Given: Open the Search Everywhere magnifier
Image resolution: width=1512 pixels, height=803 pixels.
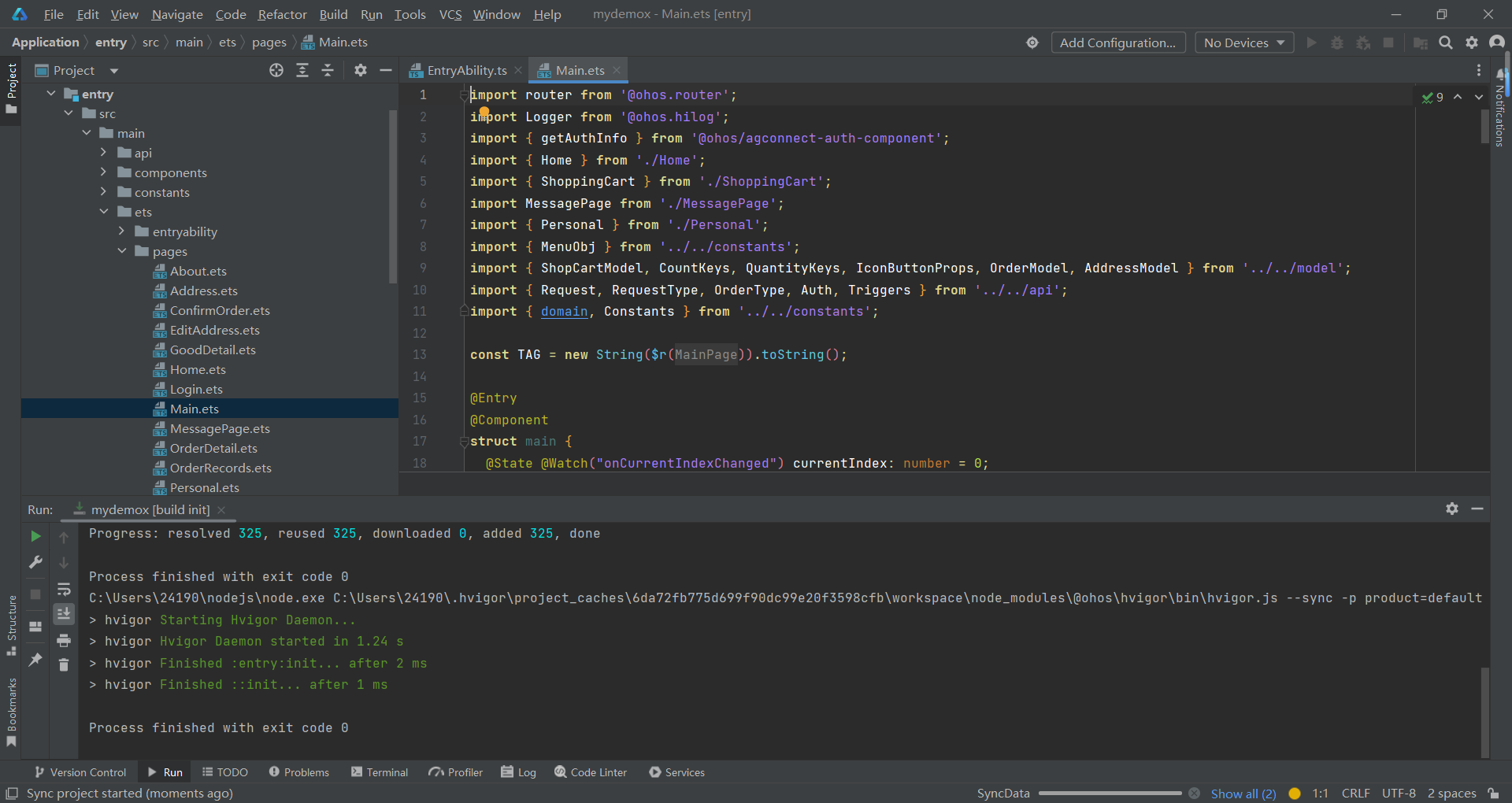Looking at the screenshot, I should [x=1446, y=43].
